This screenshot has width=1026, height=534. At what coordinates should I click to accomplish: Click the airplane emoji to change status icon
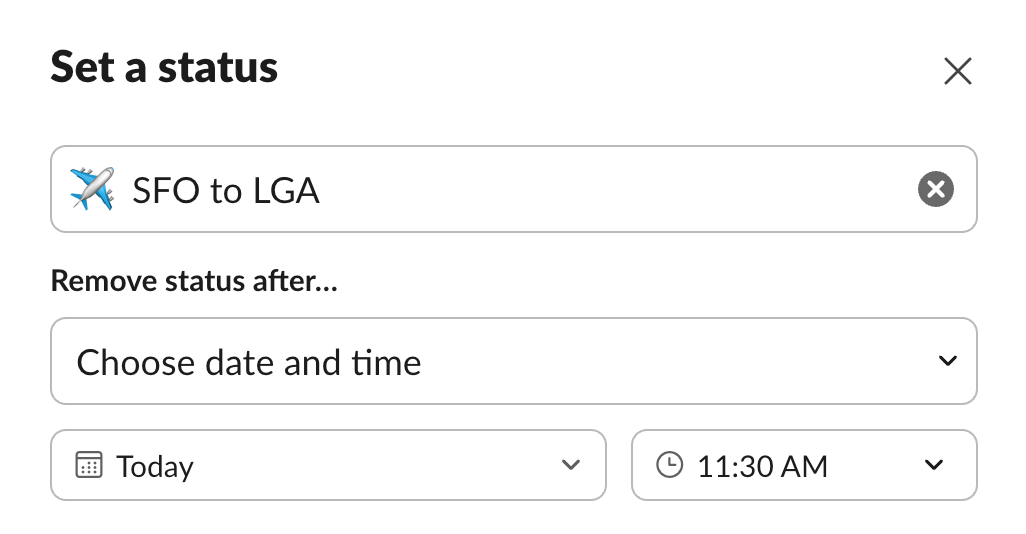tap(92, 189)
